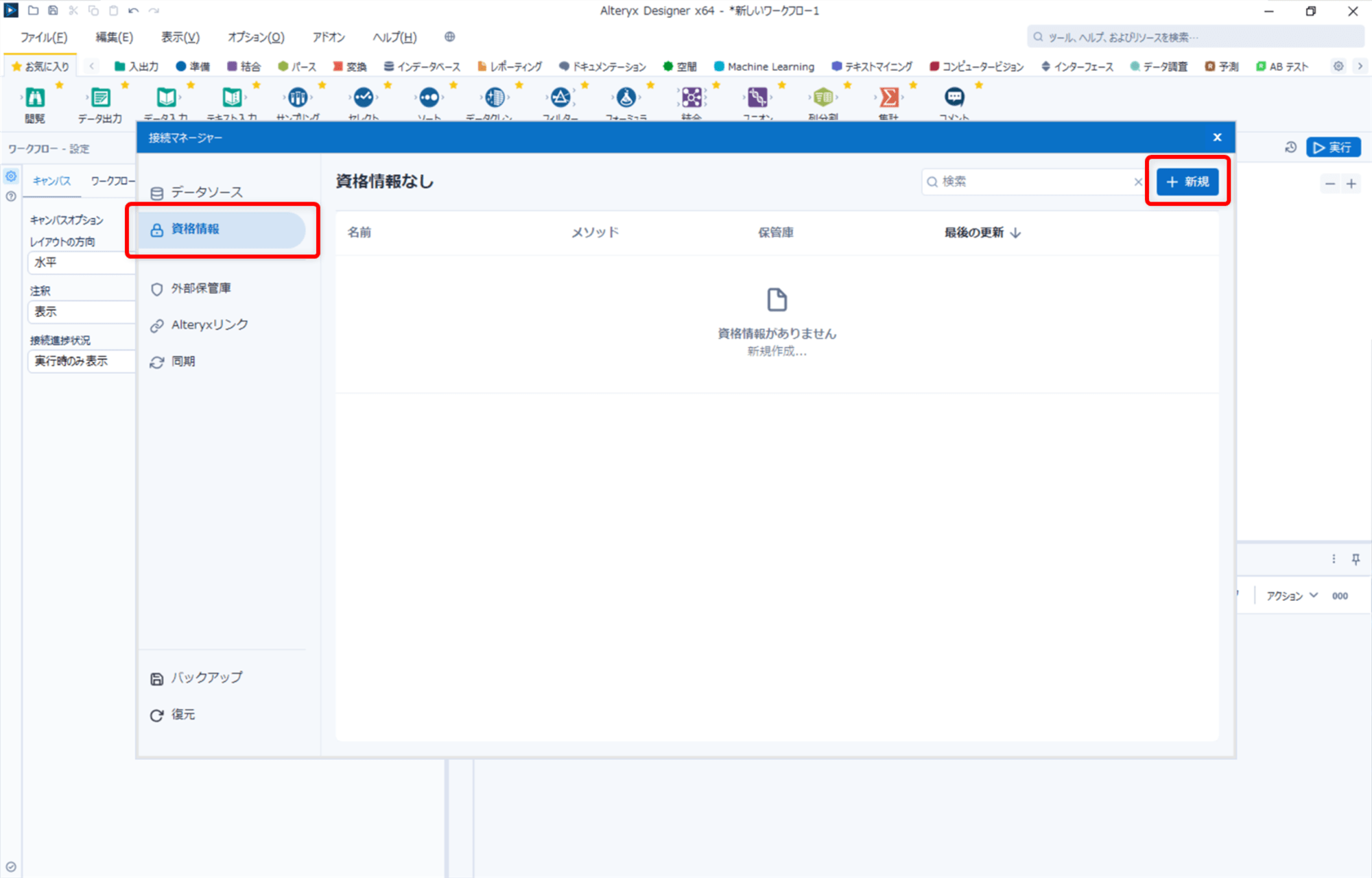The image size is (1372, 878).
Task: Open the 表示(V) menu
Action: click(x=180, y=37)
